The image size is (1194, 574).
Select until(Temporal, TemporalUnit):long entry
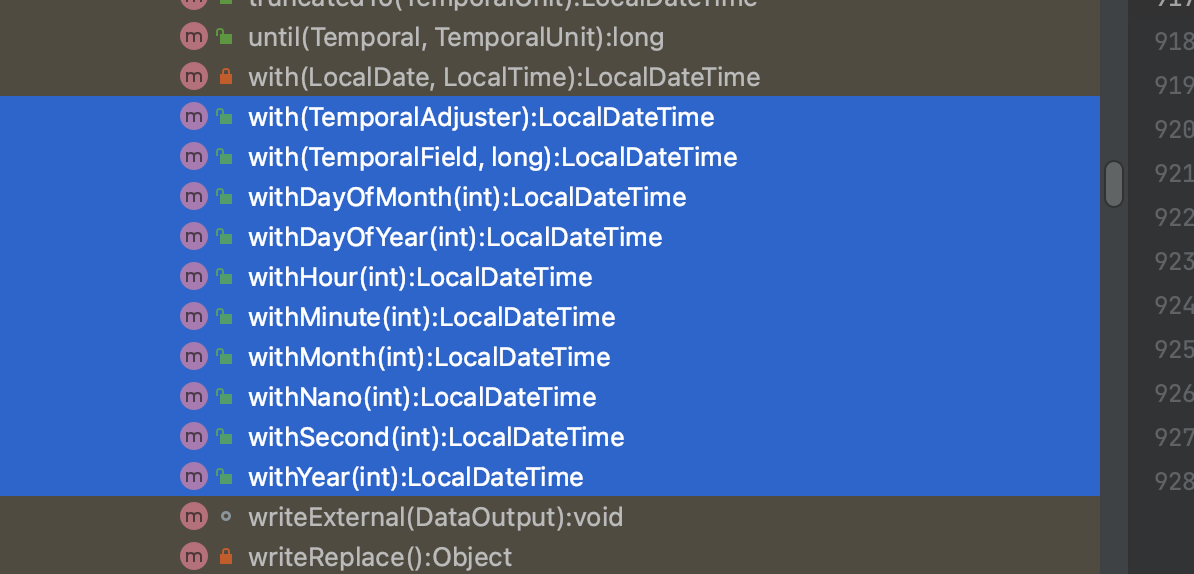coord(455,37)
